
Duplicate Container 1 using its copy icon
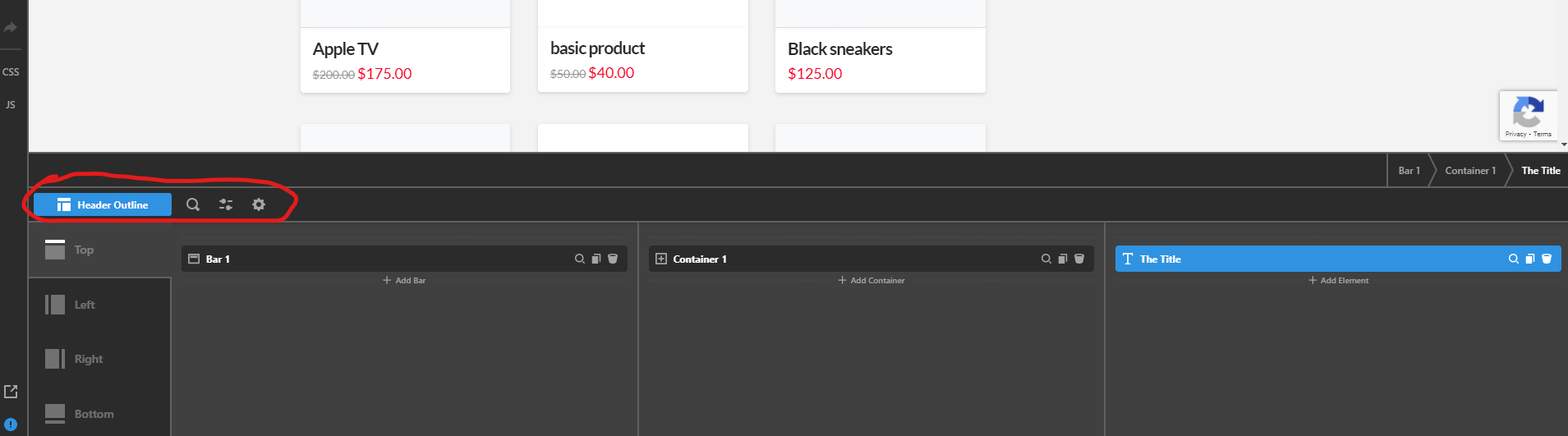(x=1063, y=259)
